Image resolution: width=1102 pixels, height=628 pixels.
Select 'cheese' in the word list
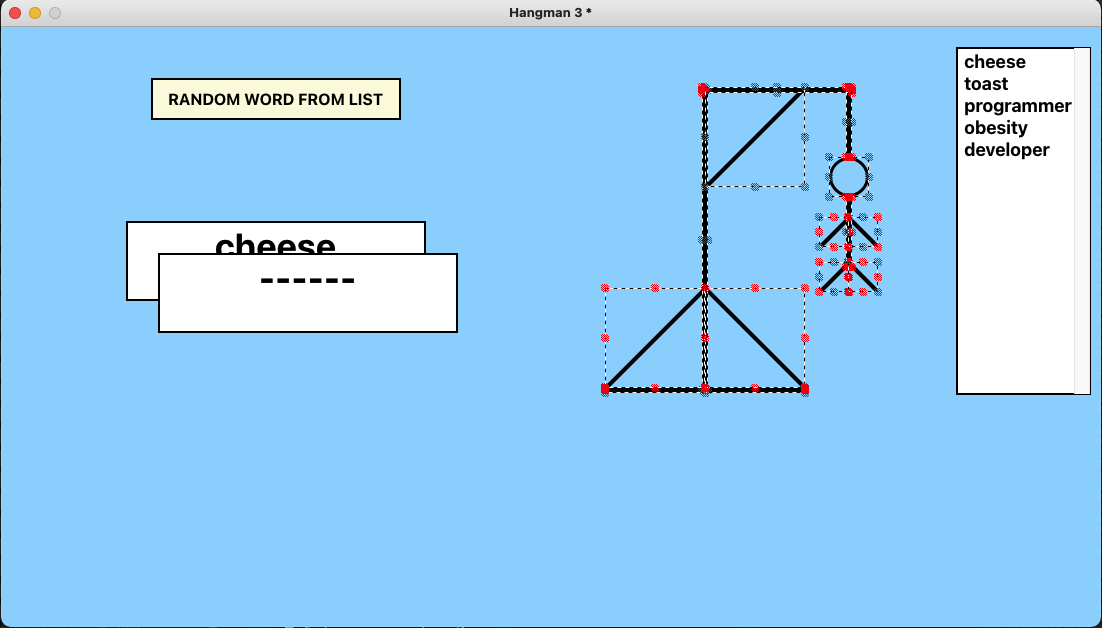pos(994,62)
